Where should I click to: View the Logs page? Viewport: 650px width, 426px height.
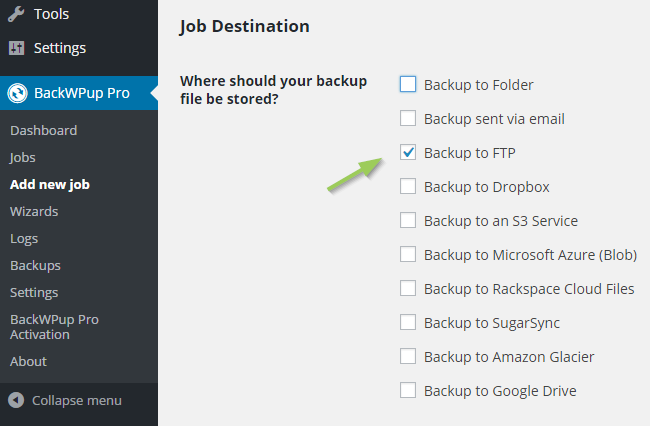coord(24,239)
